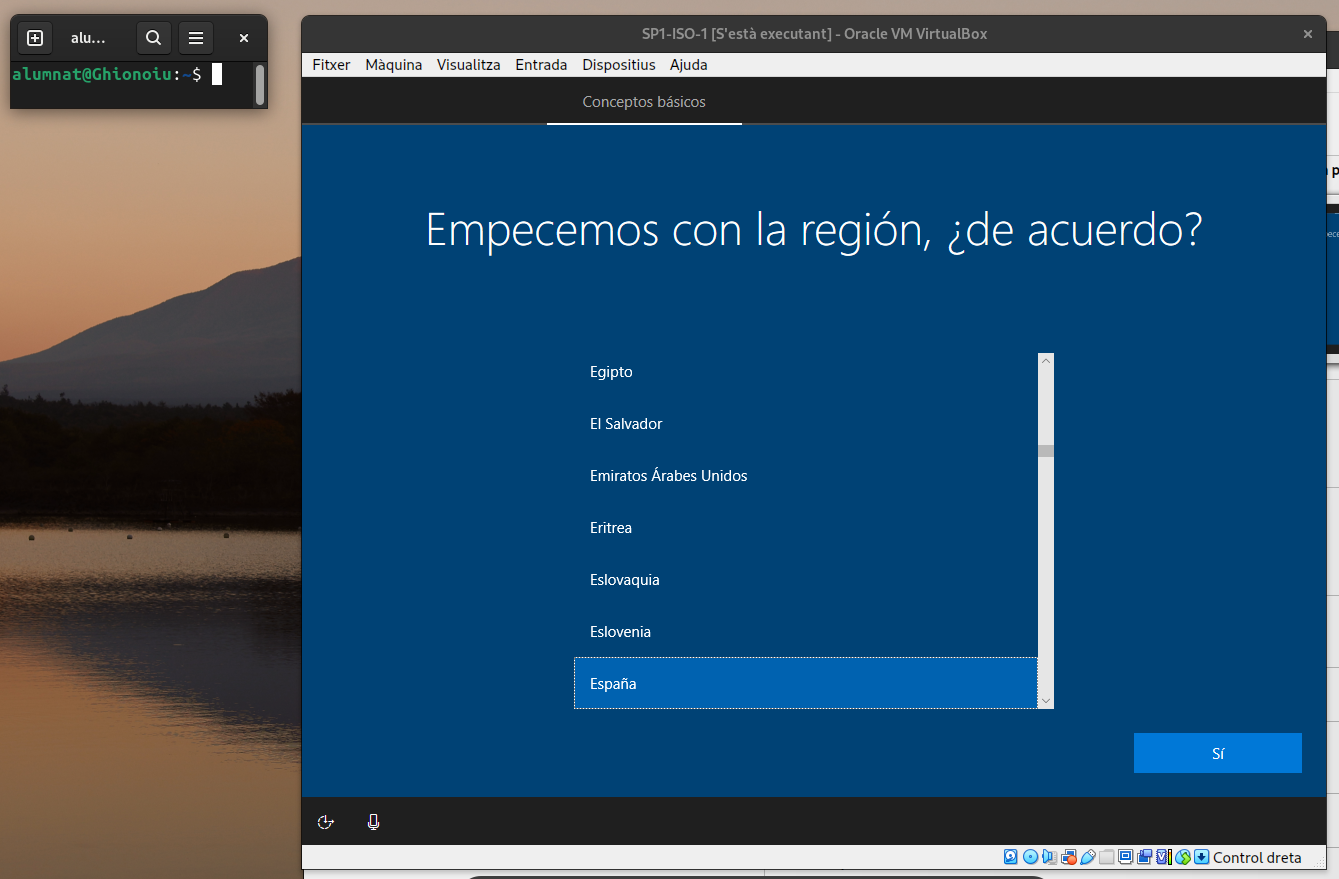Click the Ease of Access icon
Image resolution: width=1339 pixels, height=879 pixels.
325,822
